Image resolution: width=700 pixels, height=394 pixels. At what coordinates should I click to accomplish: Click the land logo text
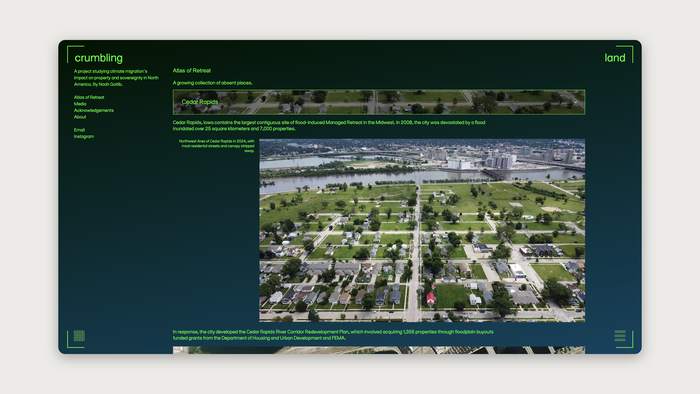point(615,58)
